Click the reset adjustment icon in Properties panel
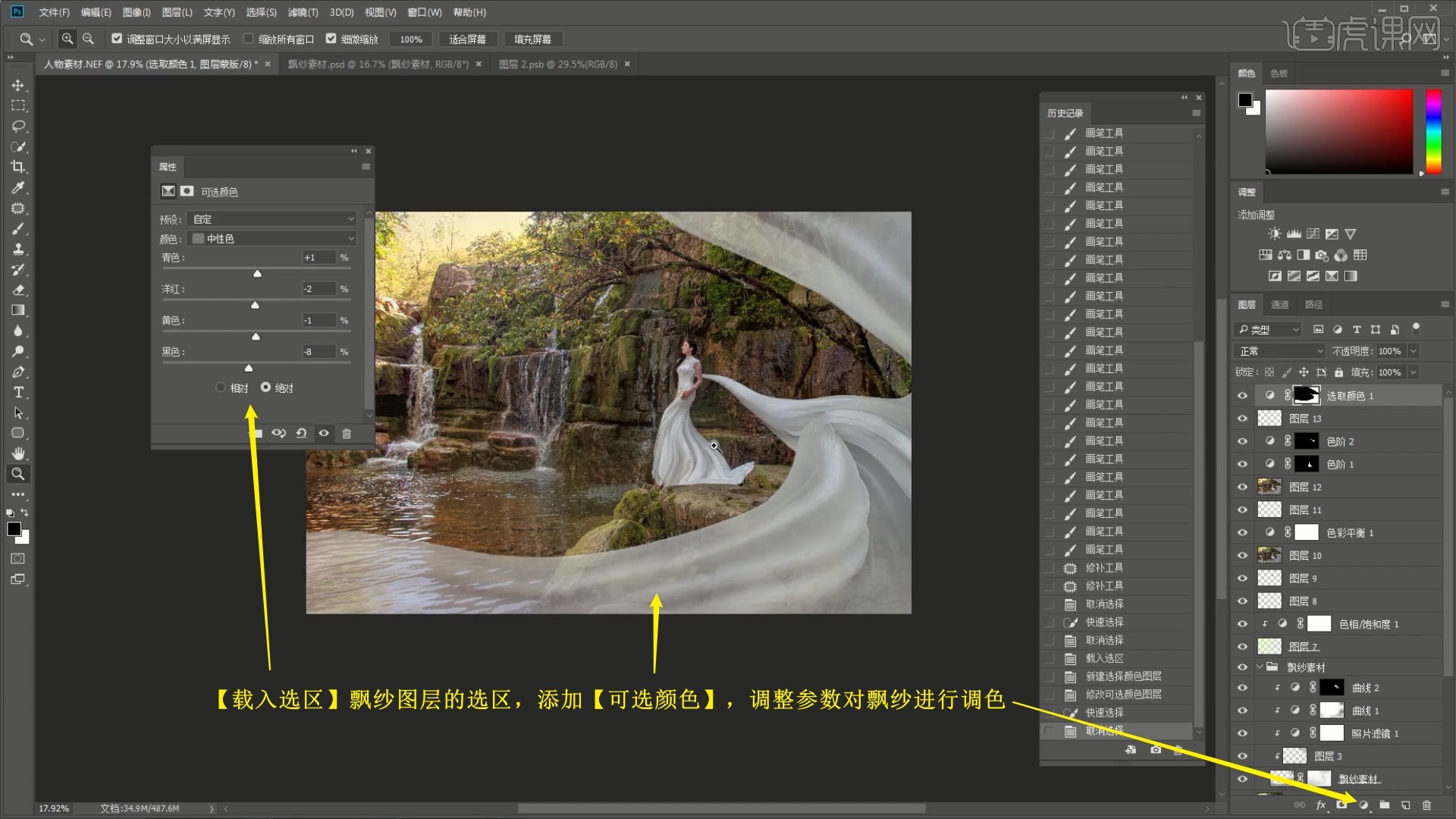This screenshot has height=819, width=1456. coord(301,433)
